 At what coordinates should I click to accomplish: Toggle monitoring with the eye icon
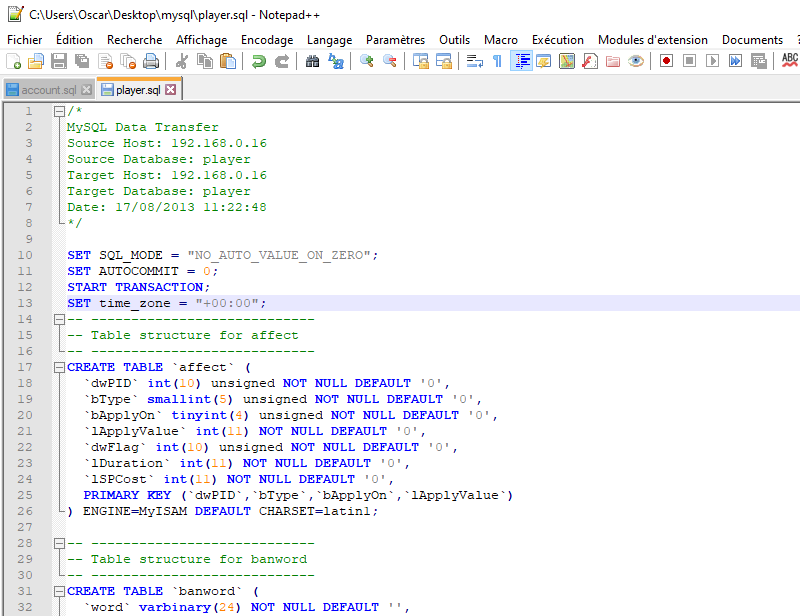click(636, 61)
